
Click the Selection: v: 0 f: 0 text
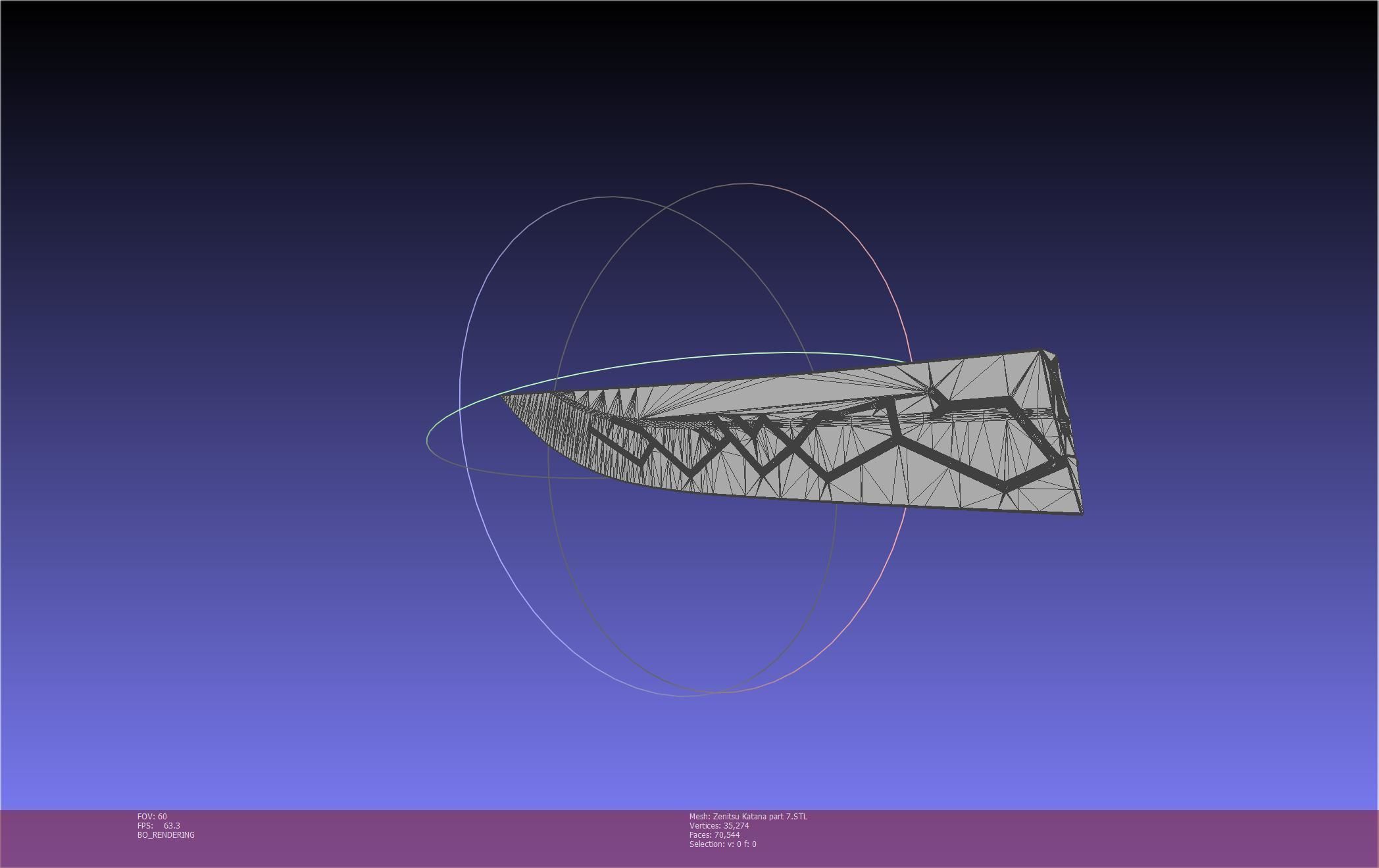coord(722,844)
